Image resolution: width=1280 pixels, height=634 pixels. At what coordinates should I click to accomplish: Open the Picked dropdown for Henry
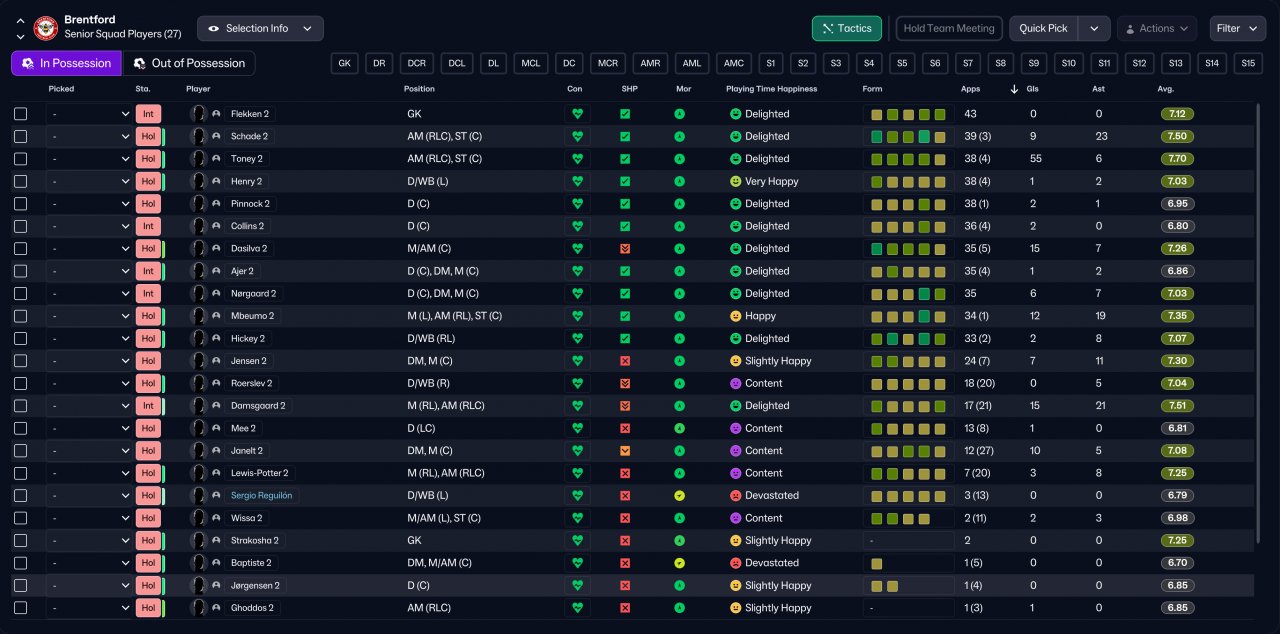[x=90, y=182]
